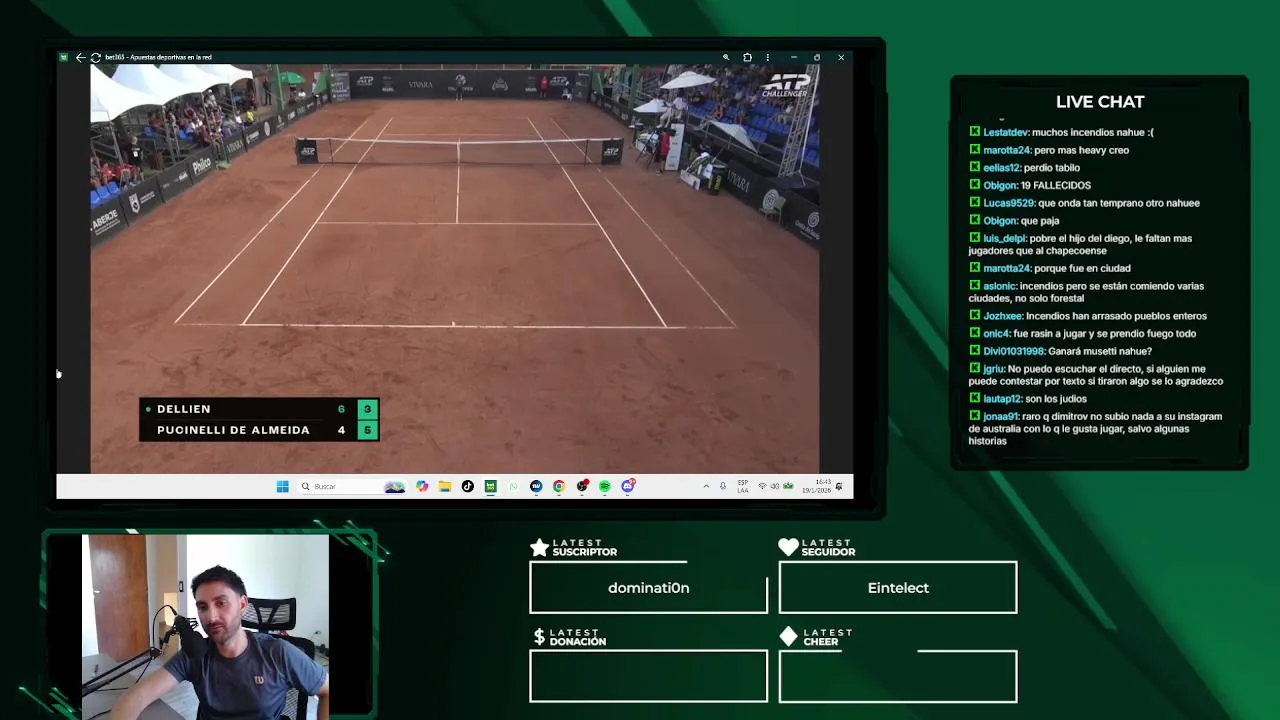Click the Latest Suscriptor star icon
This screenshot has width=1280, height=720.
pos(539,547)
